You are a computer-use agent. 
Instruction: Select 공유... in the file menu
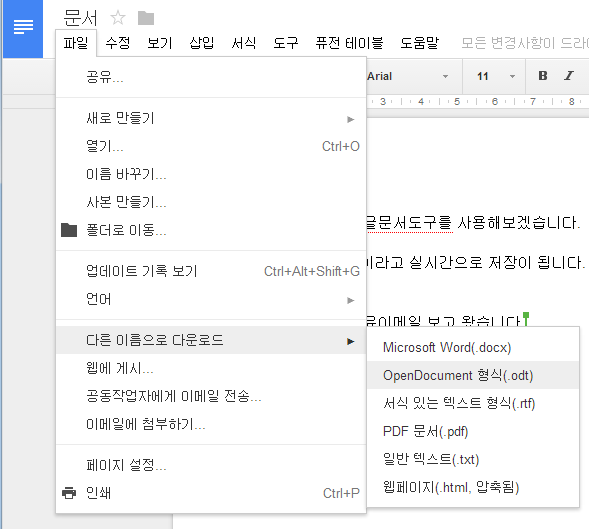(x=211, y=77)
